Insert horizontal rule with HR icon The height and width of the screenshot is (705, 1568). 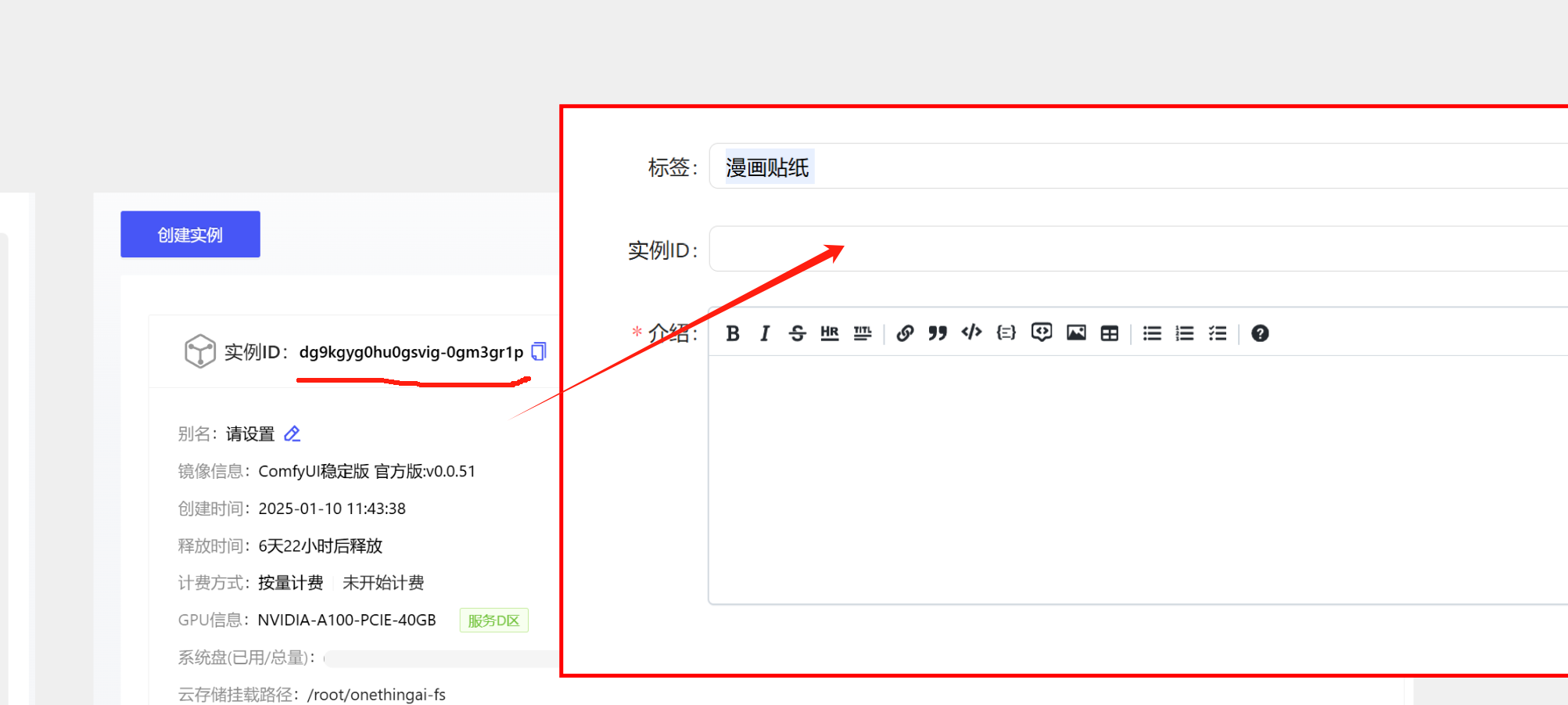[830, 333]
